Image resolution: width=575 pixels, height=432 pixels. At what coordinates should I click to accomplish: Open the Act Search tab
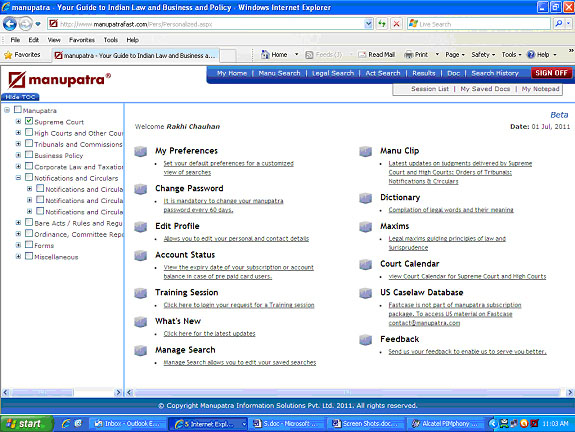tap(382, 73)
